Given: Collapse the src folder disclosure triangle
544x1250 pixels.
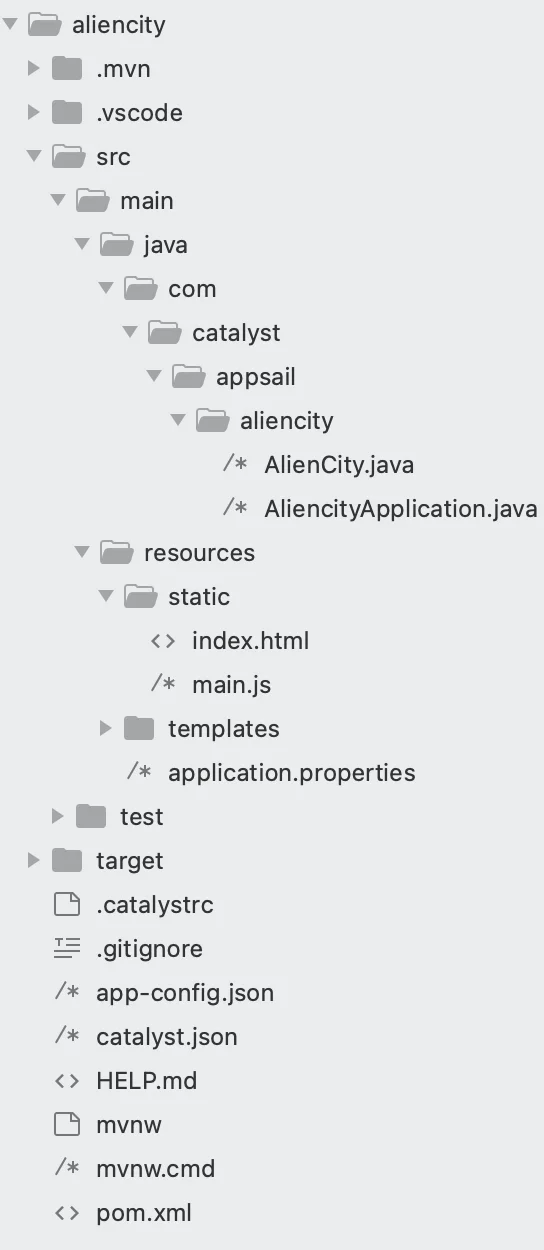Looking at the screenshot, I should coord(34,156).
